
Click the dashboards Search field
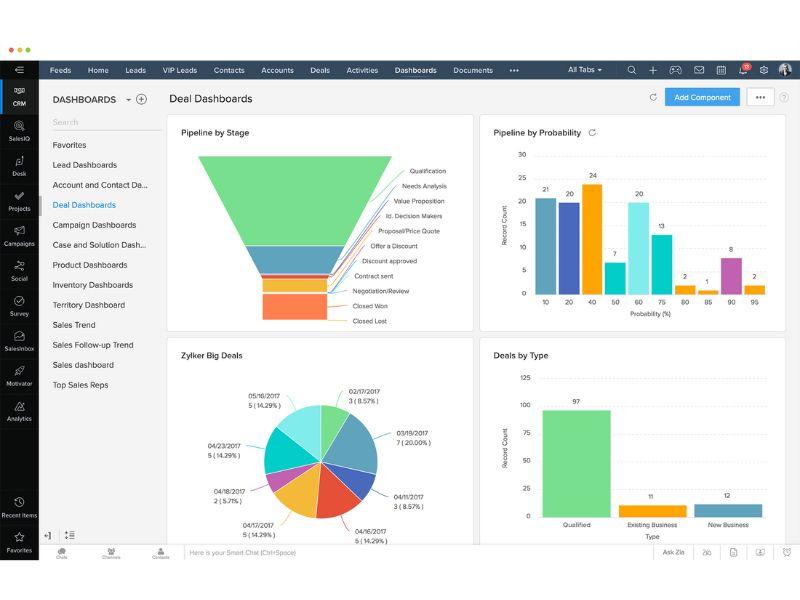click(105, 122)
